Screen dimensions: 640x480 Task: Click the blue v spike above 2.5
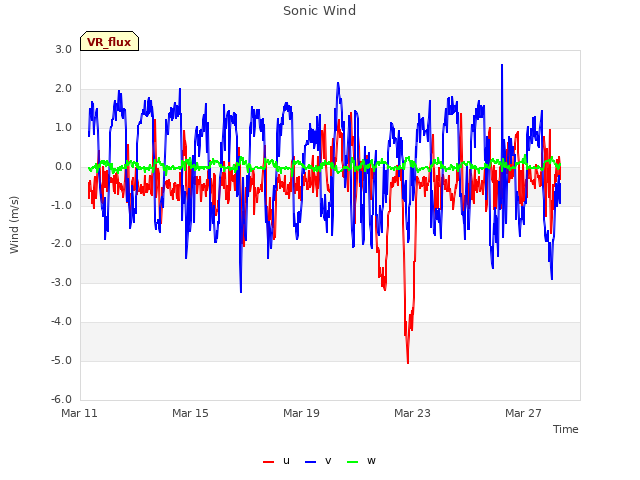pos(502,65)
